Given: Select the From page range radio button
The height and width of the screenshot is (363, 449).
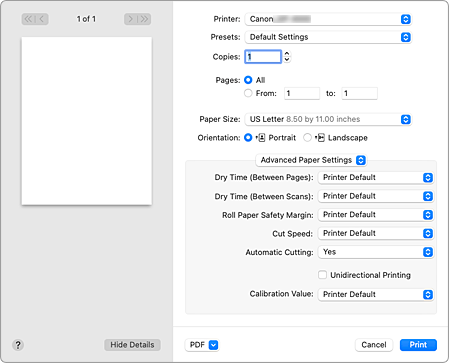Looking at the screenshot, I should (248, 93).
